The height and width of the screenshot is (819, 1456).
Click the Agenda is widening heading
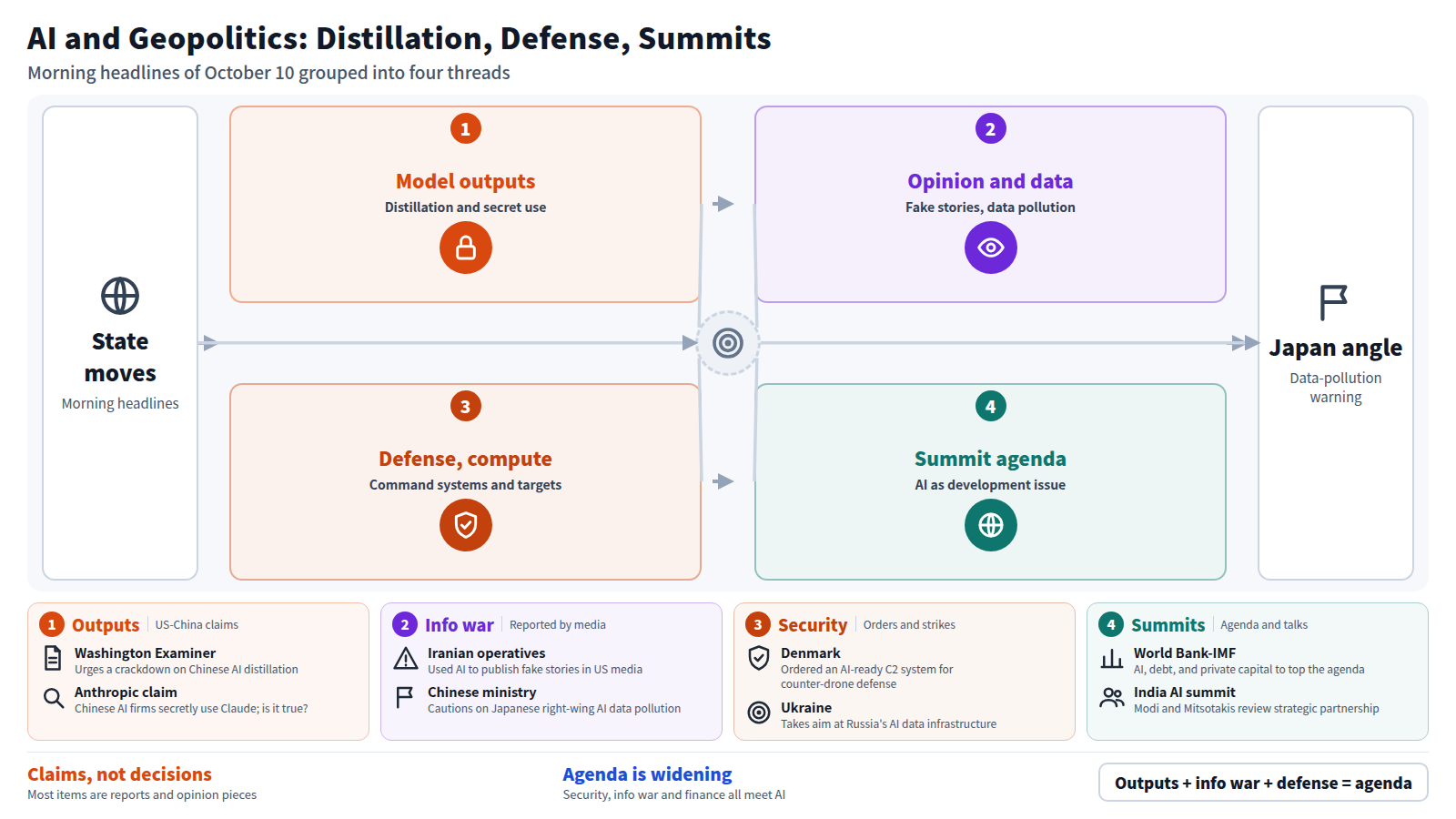point(647,774)
